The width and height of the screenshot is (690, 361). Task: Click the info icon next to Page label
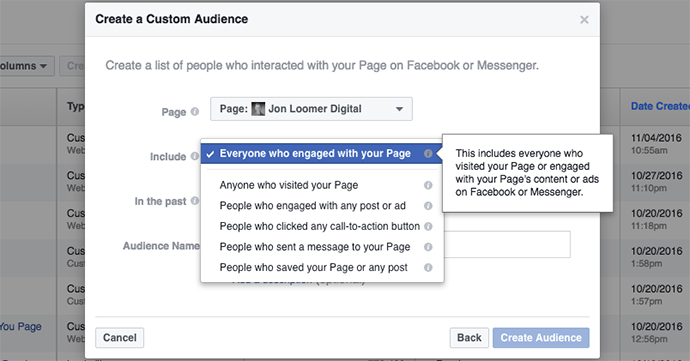pos(195,112)
